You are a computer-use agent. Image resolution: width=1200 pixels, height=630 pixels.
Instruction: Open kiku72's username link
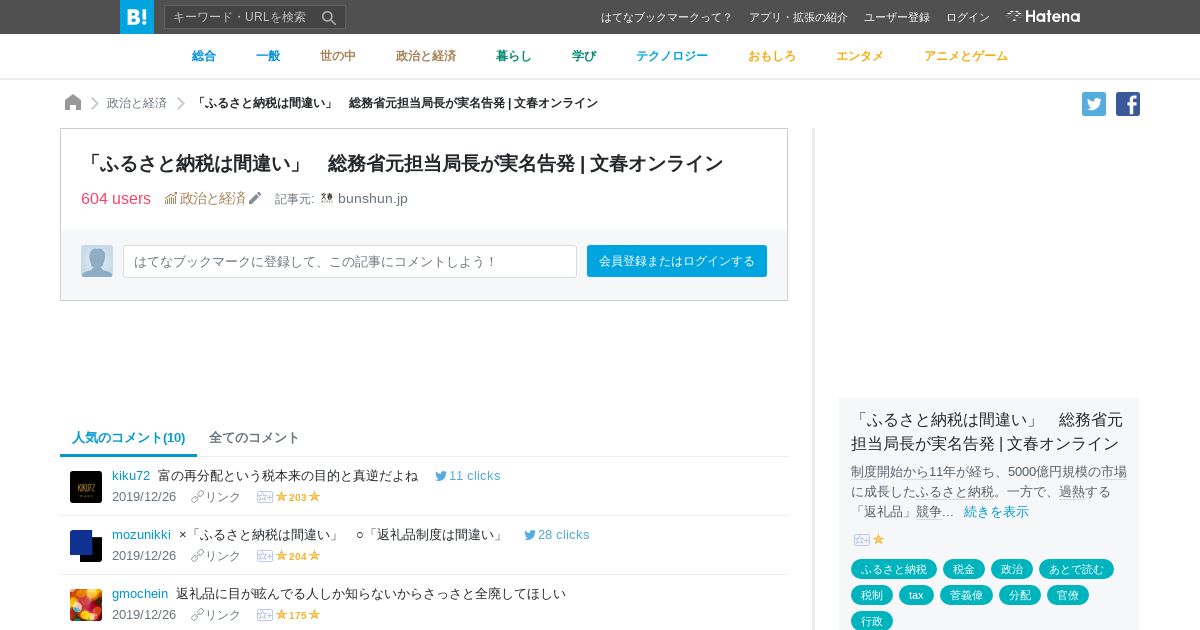(x=131, y=476)
